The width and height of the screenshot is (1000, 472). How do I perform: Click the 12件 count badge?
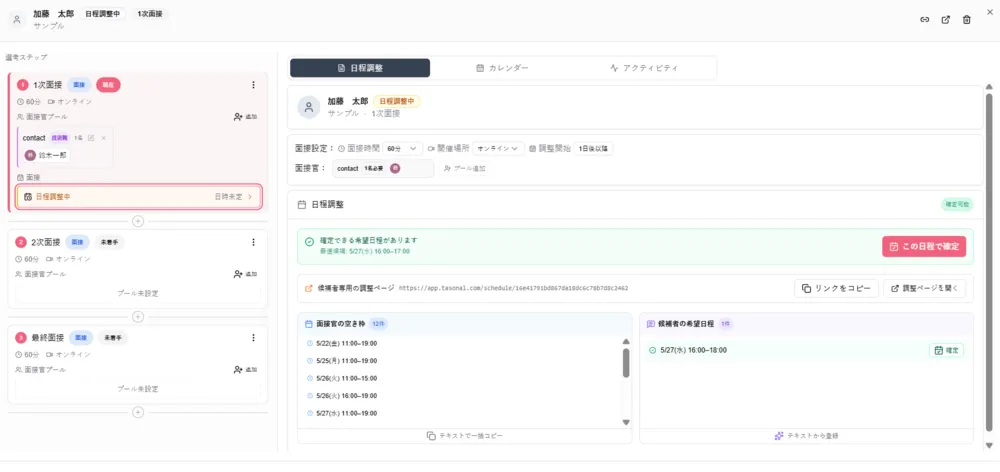point(378,323)
